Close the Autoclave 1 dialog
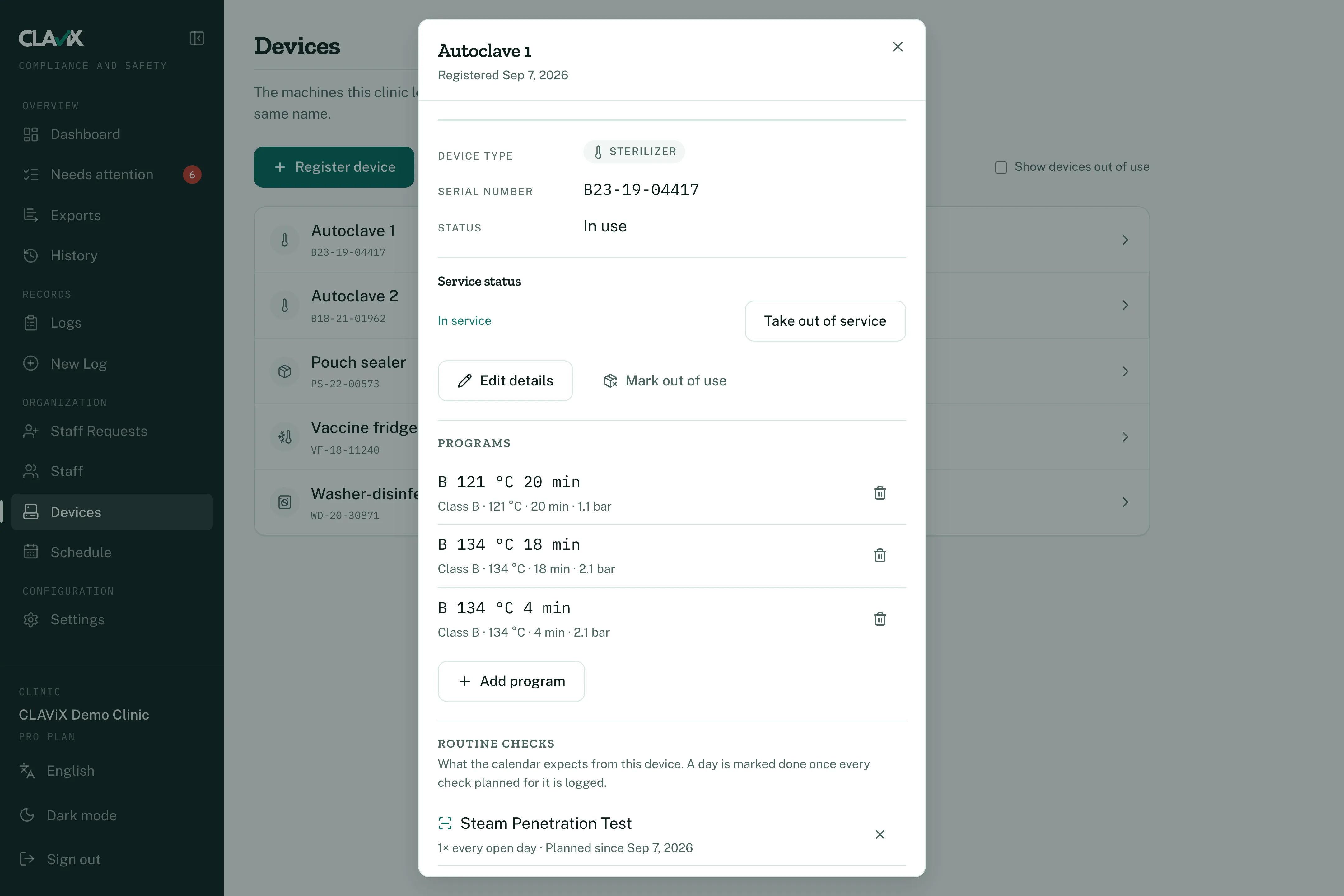 coord(898,47)
